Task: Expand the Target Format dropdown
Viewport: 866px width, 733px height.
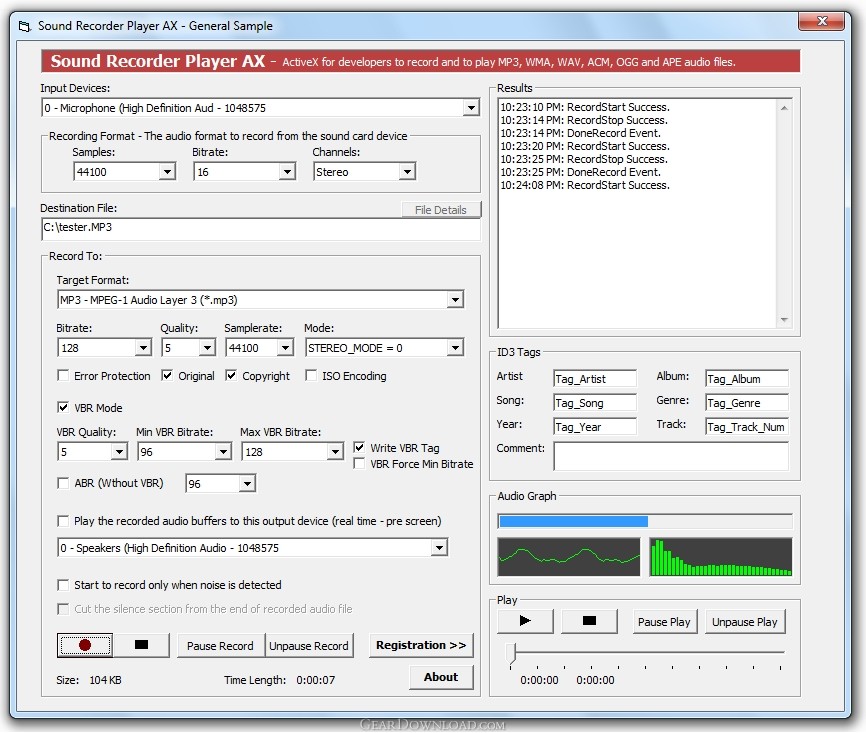Action: 455,300
